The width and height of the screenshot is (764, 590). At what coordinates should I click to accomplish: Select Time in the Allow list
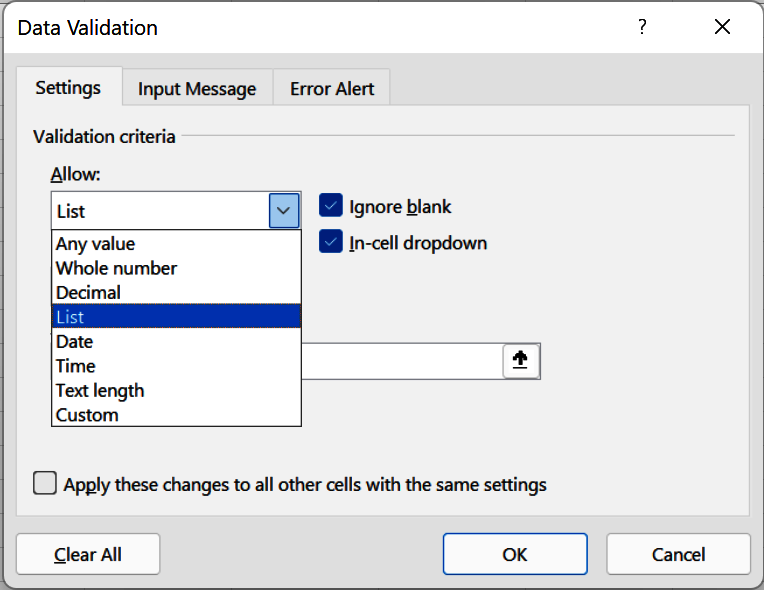pos(75,366)
